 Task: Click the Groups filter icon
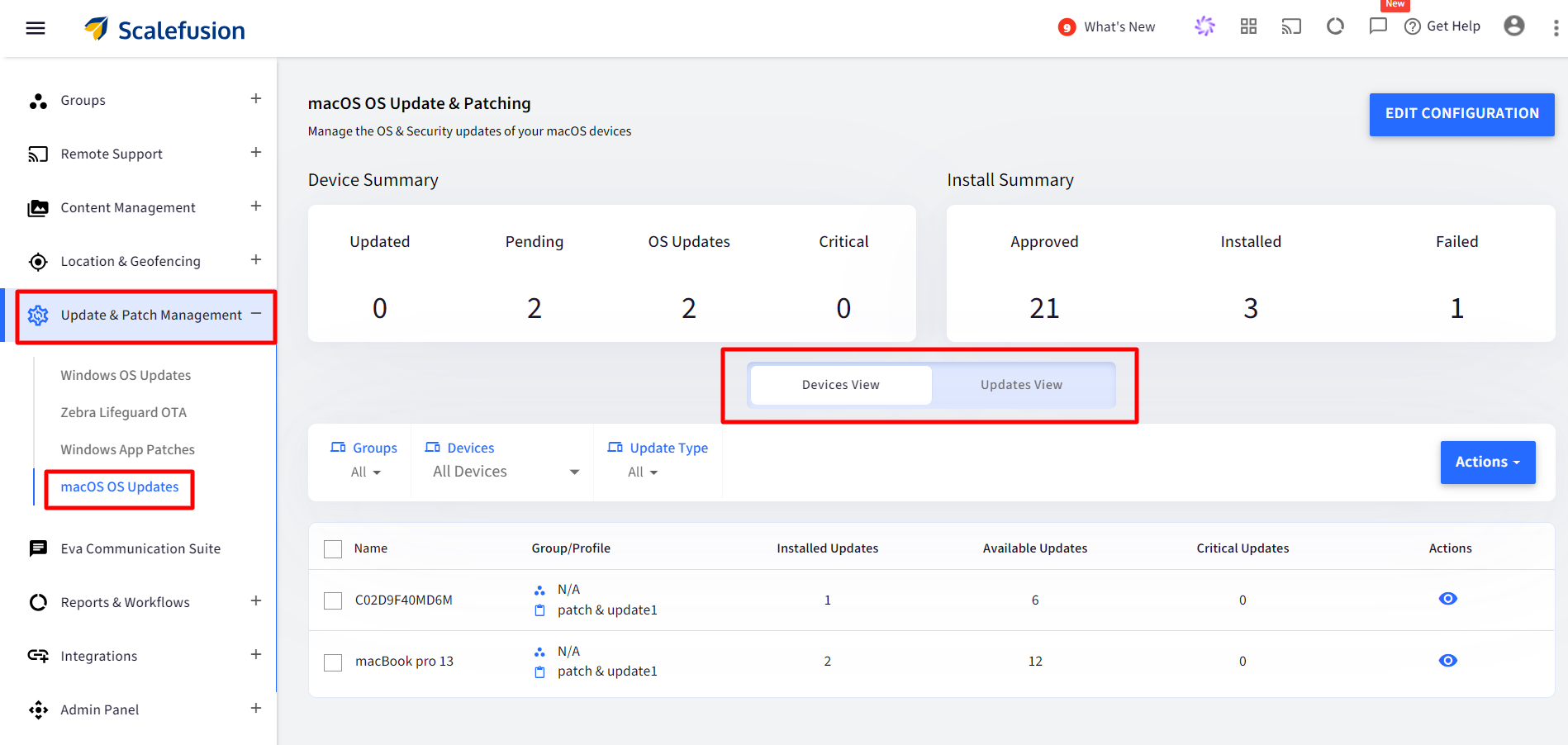[338, 447]
